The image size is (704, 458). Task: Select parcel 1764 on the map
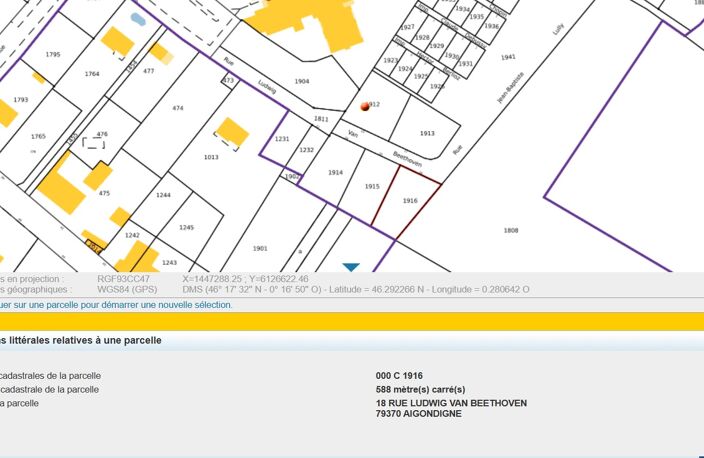coord(92,74)
